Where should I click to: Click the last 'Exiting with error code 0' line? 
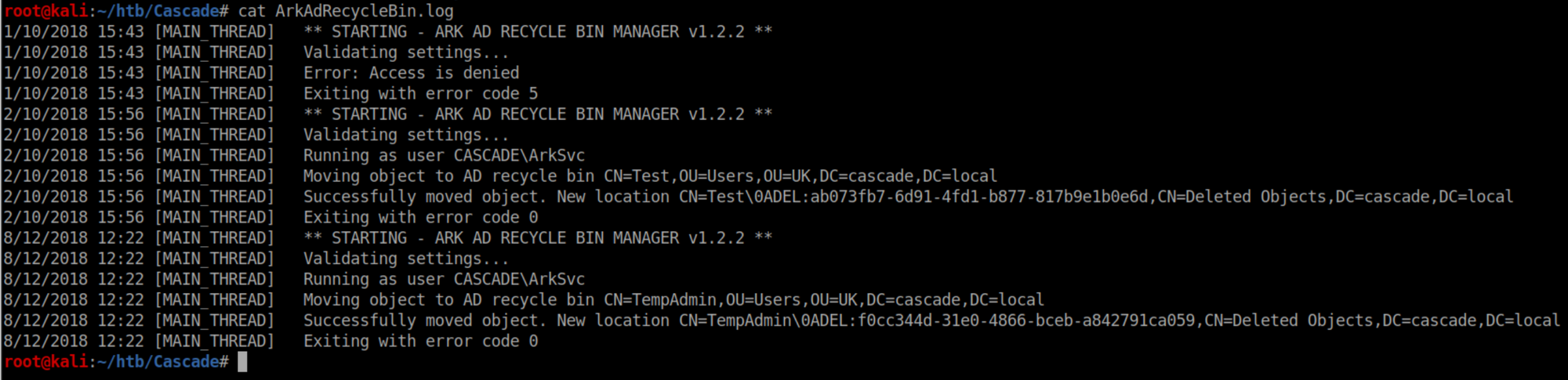[x=420, y=342]
